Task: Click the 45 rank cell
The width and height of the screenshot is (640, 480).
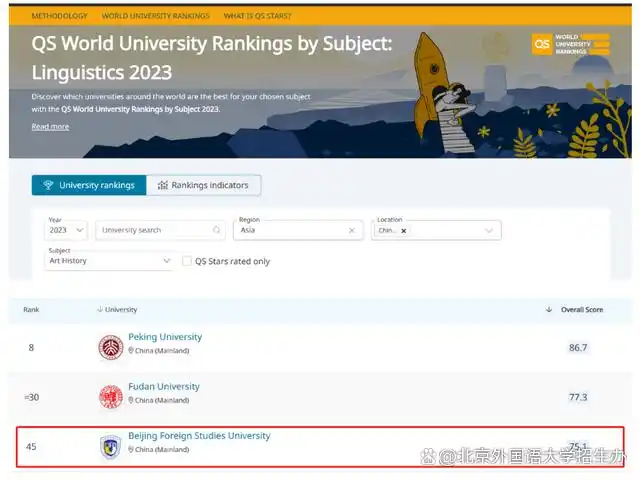Action: pos(31,447)
